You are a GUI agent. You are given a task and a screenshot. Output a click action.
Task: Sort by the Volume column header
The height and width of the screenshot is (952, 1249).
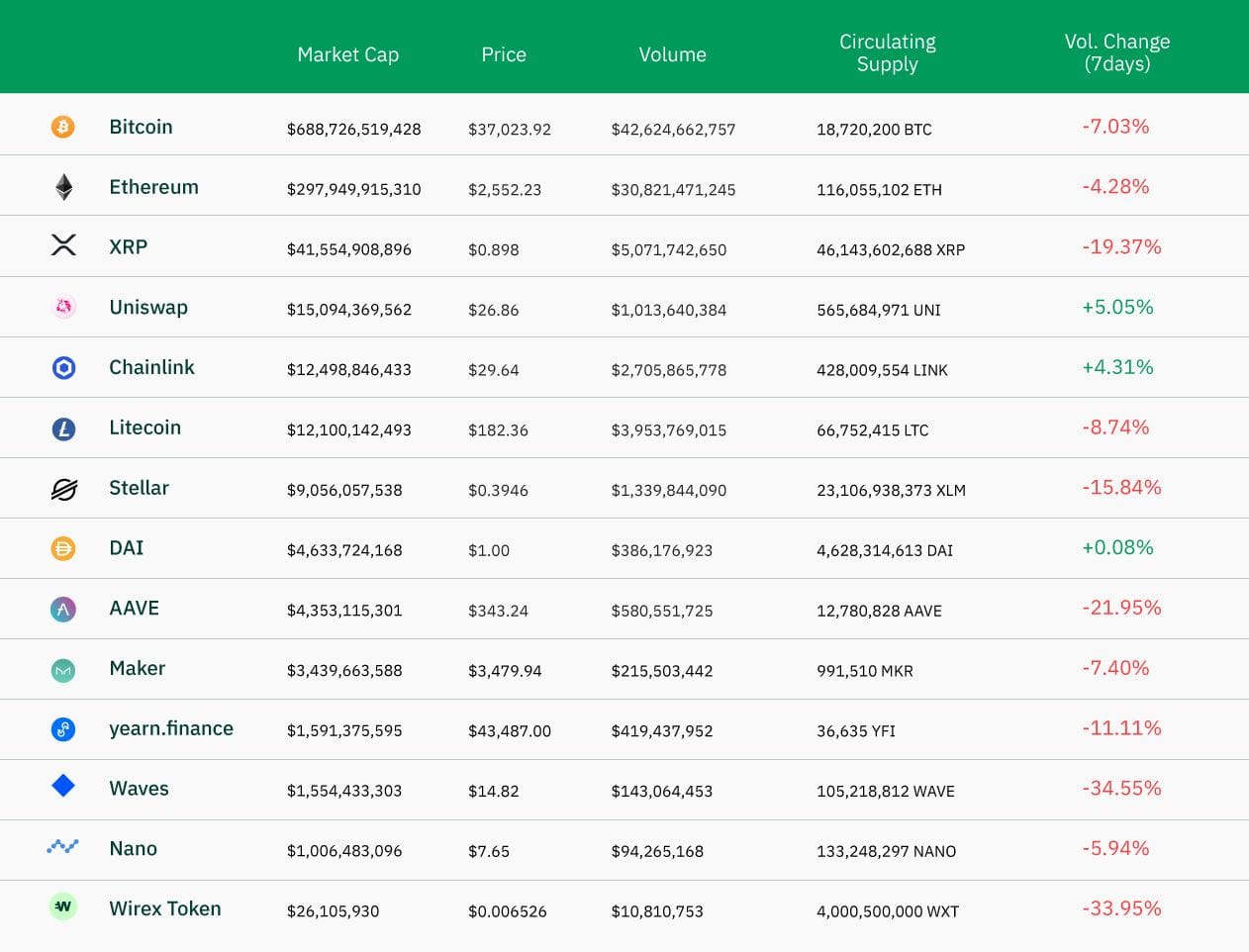coord(673,54)
